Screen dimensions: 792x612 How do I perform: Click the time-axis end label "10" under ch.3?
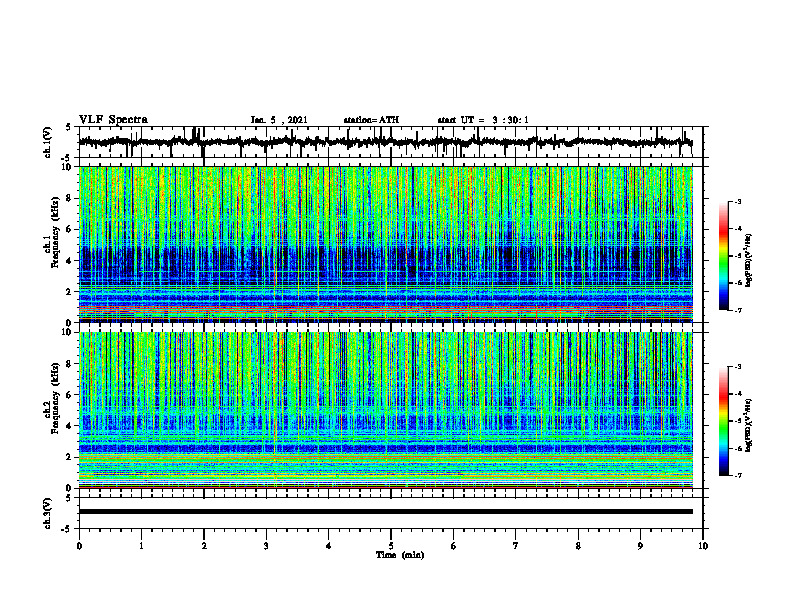(x=703, y=546)
